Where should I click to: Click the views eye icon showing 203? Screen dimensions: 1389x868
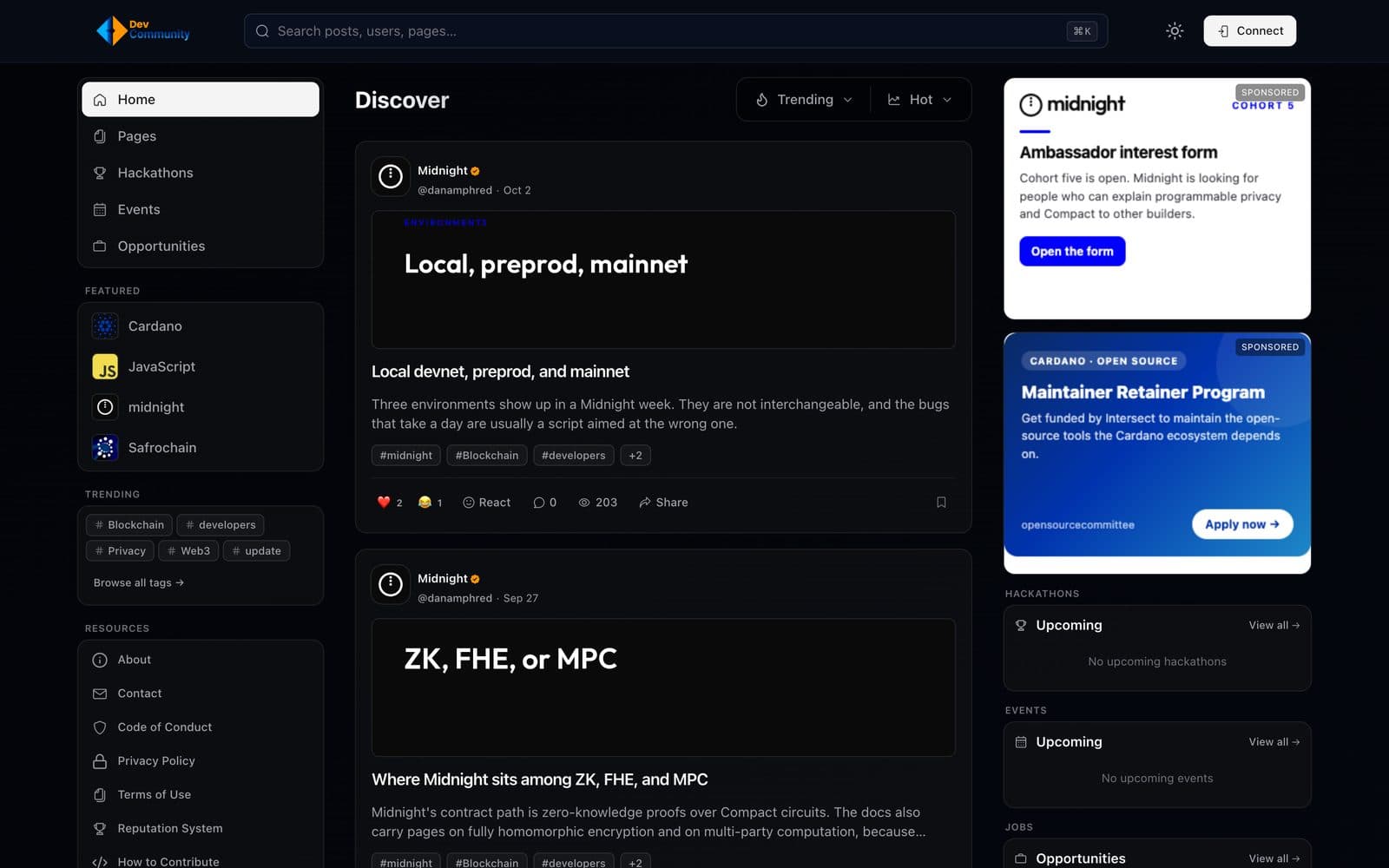[x=584, y=502]
